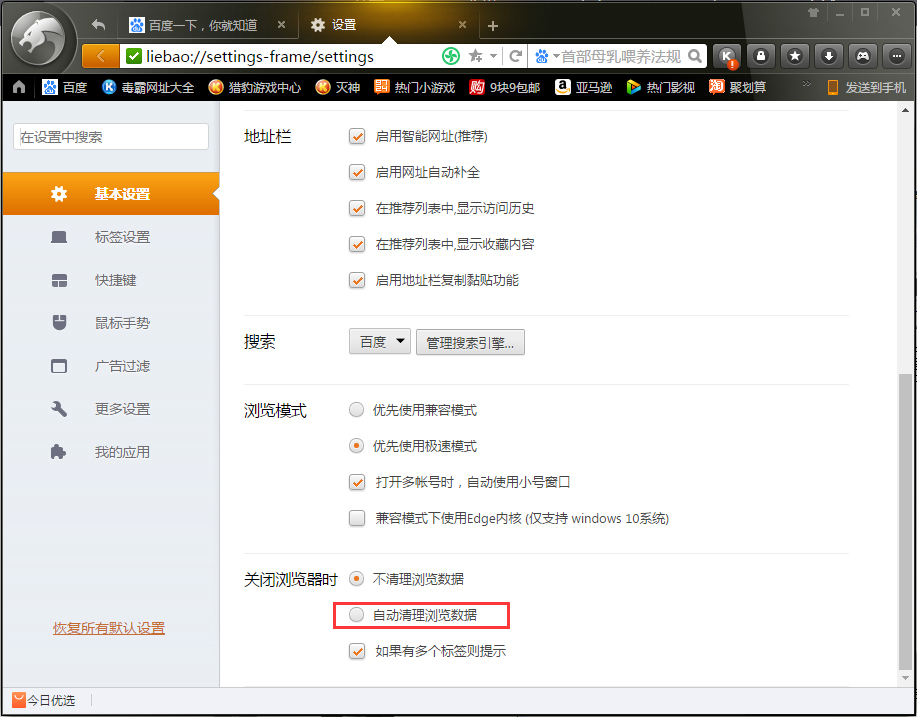Click the lock icon for private mode
The height and width of the screenshot is (717, 917).
(761, 57)
